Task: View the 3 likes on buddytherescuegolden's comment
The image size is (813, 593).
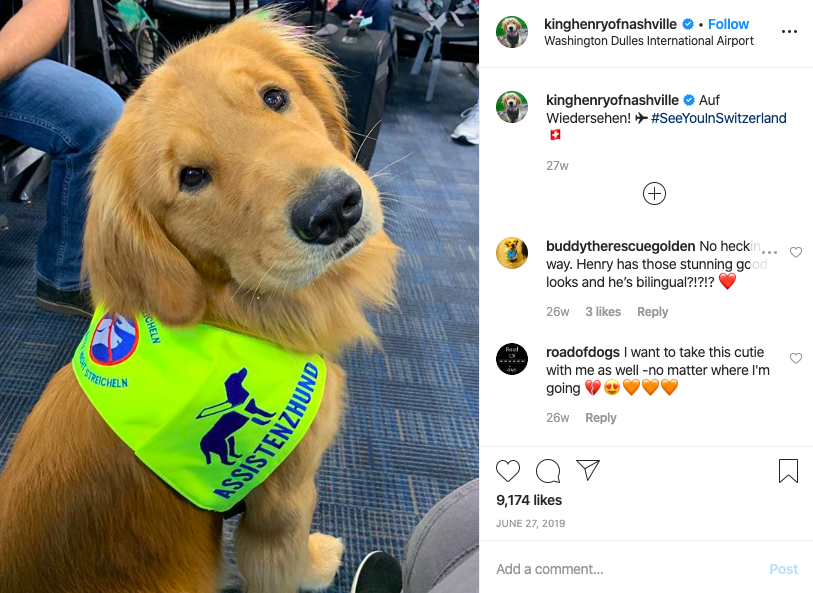Action: pos(603,312)
